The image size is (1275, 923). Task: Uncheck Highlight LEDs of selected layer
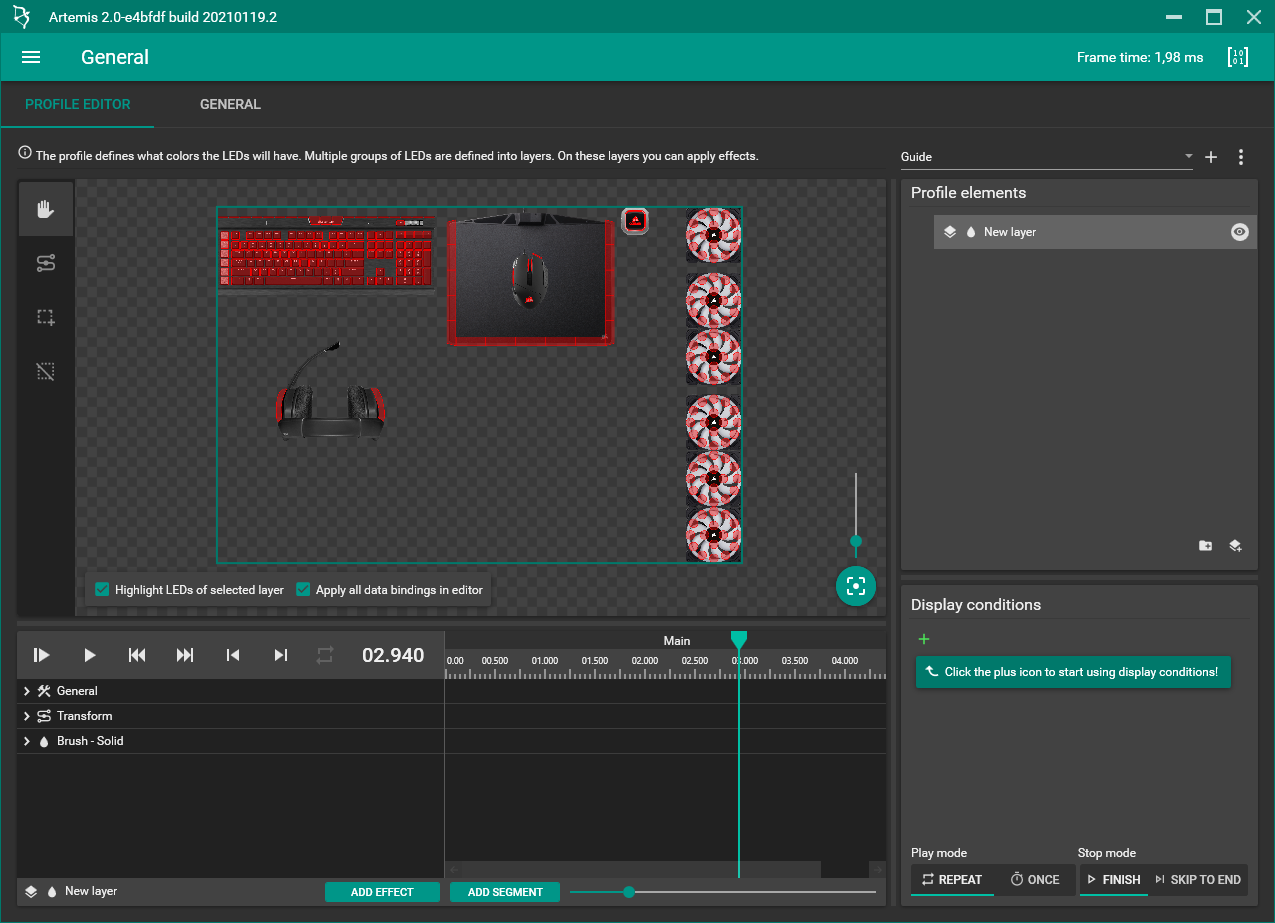(102, 590)
